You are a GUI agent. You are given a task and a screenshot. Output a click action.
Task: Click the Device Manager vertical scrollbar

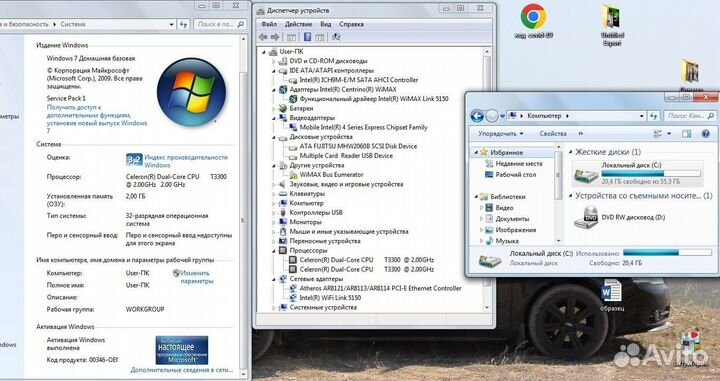487,179
